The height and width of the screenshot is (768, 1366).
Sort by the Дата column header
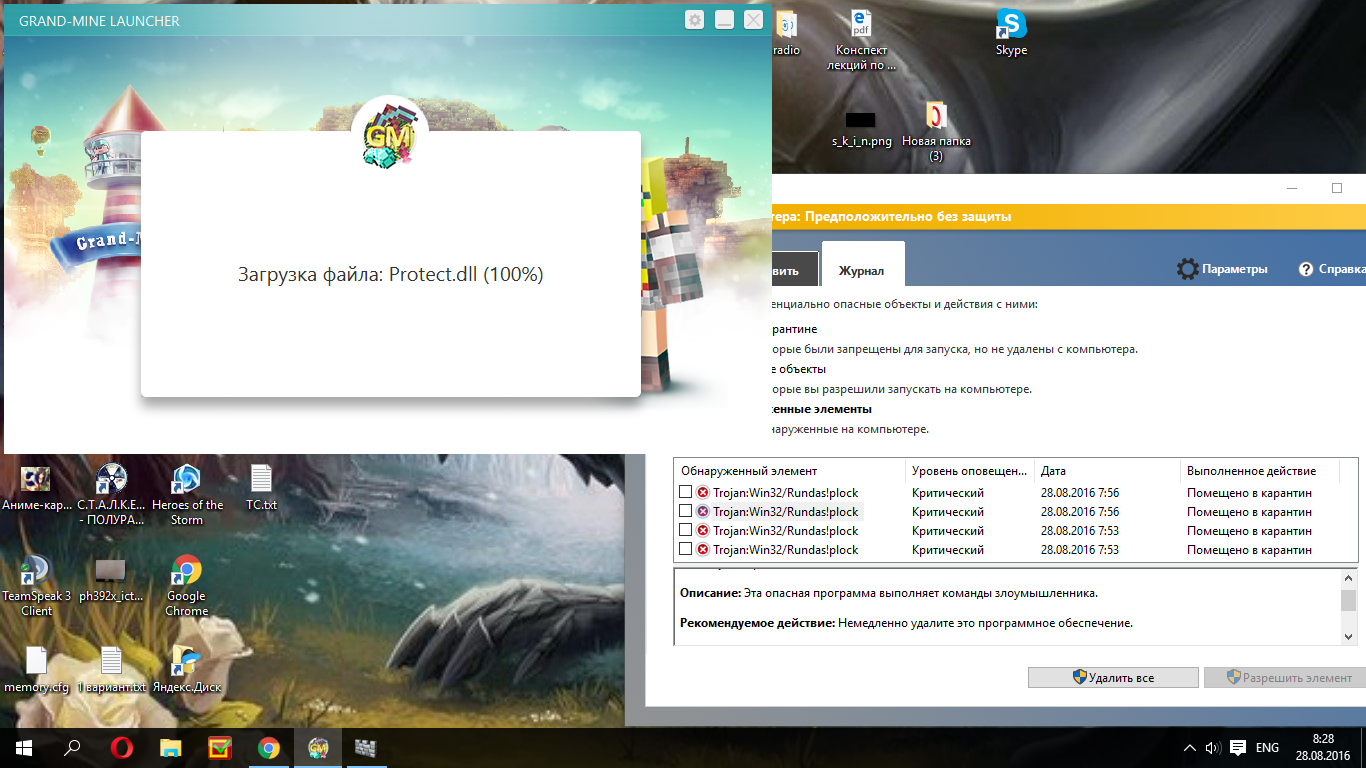click(x=1107, y=471)
